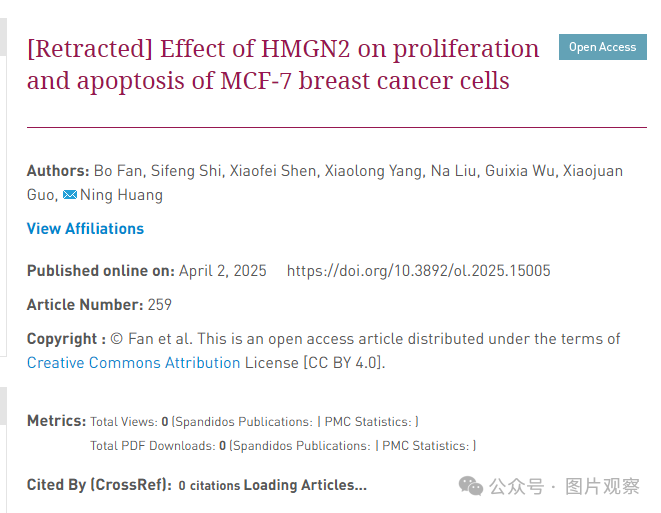Click author name Guixia Wu
Image resolution: width=661 pixels, height=513 pixels.
click(520, 171)
